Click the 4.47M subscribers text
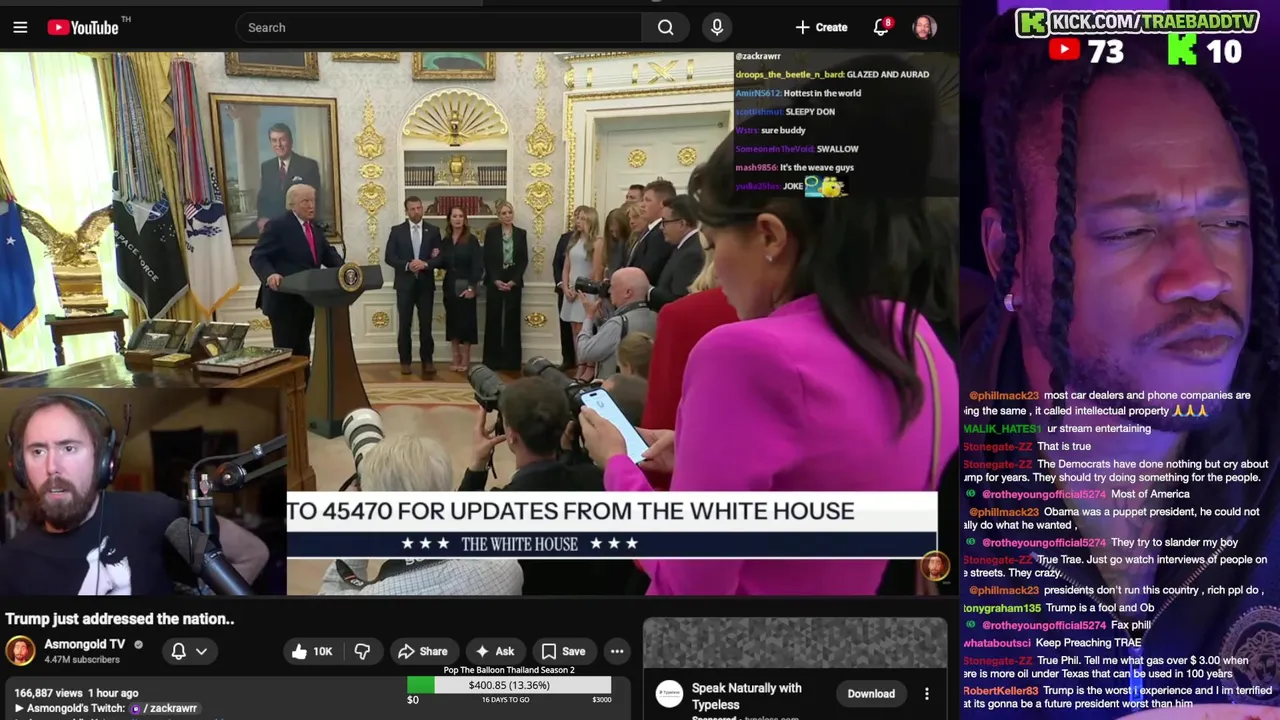Image resolution: width=1280 pixels, height=720 pixels. tap(82, 660)
